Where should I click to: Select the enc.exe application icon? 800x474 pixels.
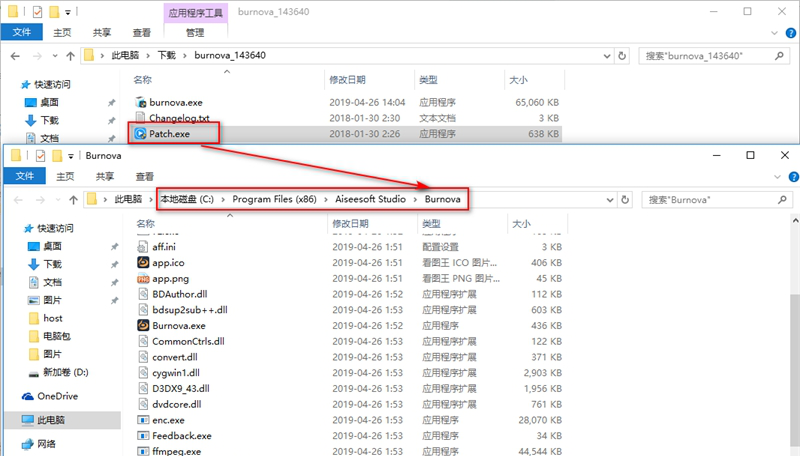tap(143, 420)
